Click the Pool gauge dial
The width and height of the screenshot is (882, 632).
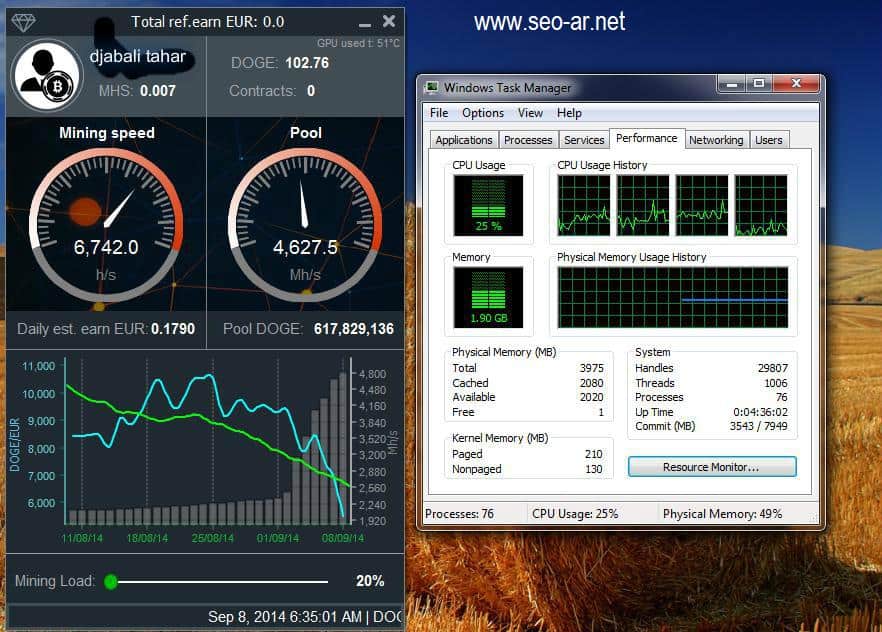tap(305, 225)
